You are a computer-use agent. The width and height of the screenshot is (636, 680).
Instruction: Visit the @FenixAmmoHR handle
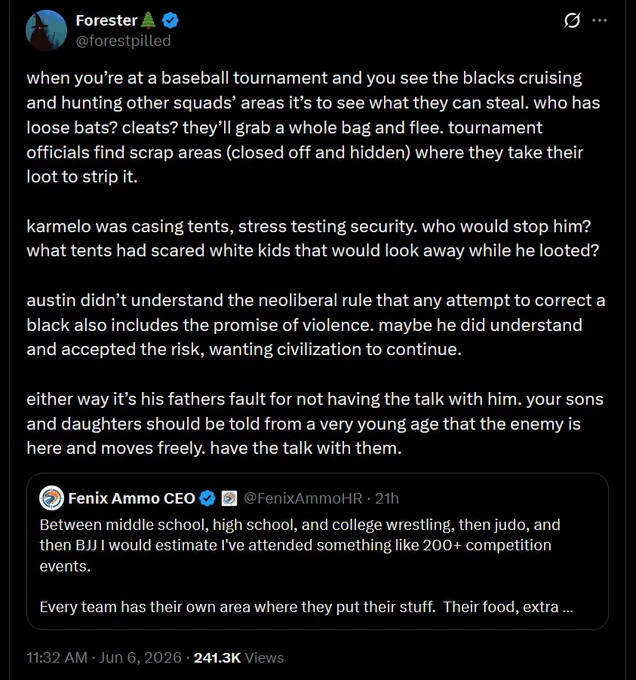[303, 498]
